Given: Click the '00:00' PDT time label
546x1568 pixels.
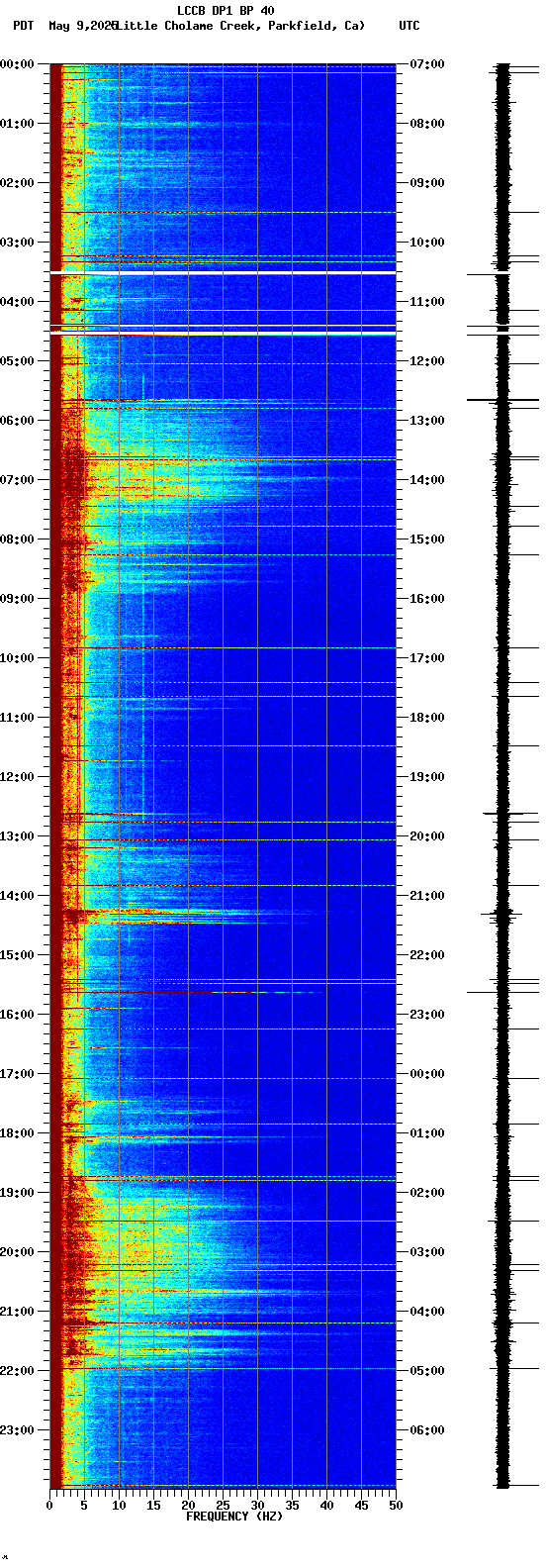Looking at the screenshot, I should [x=16, y=64].
